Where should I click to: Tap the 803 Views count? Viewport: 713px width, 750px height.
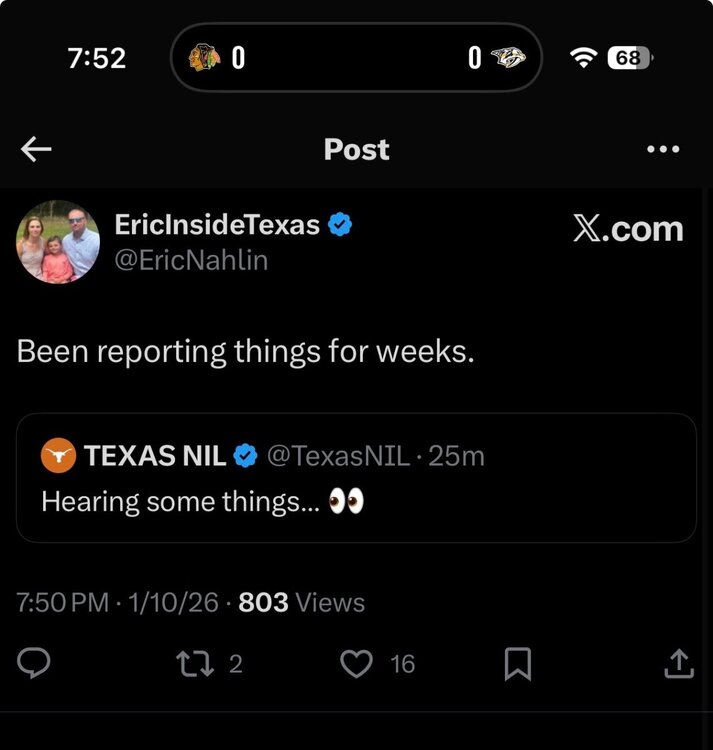point(302,603)
